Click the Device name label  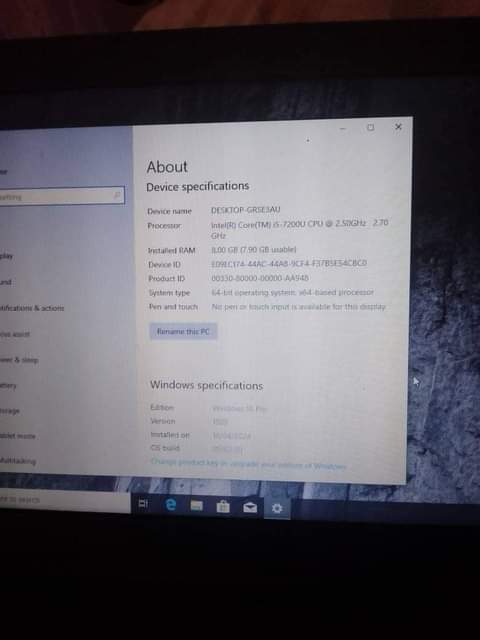169,211
